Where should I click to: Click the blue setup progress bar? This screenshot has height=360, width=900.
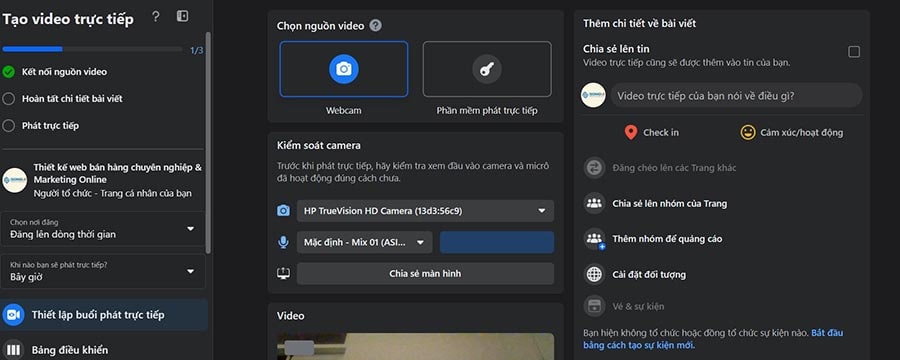pyautogui.click(x=32, y=49)
